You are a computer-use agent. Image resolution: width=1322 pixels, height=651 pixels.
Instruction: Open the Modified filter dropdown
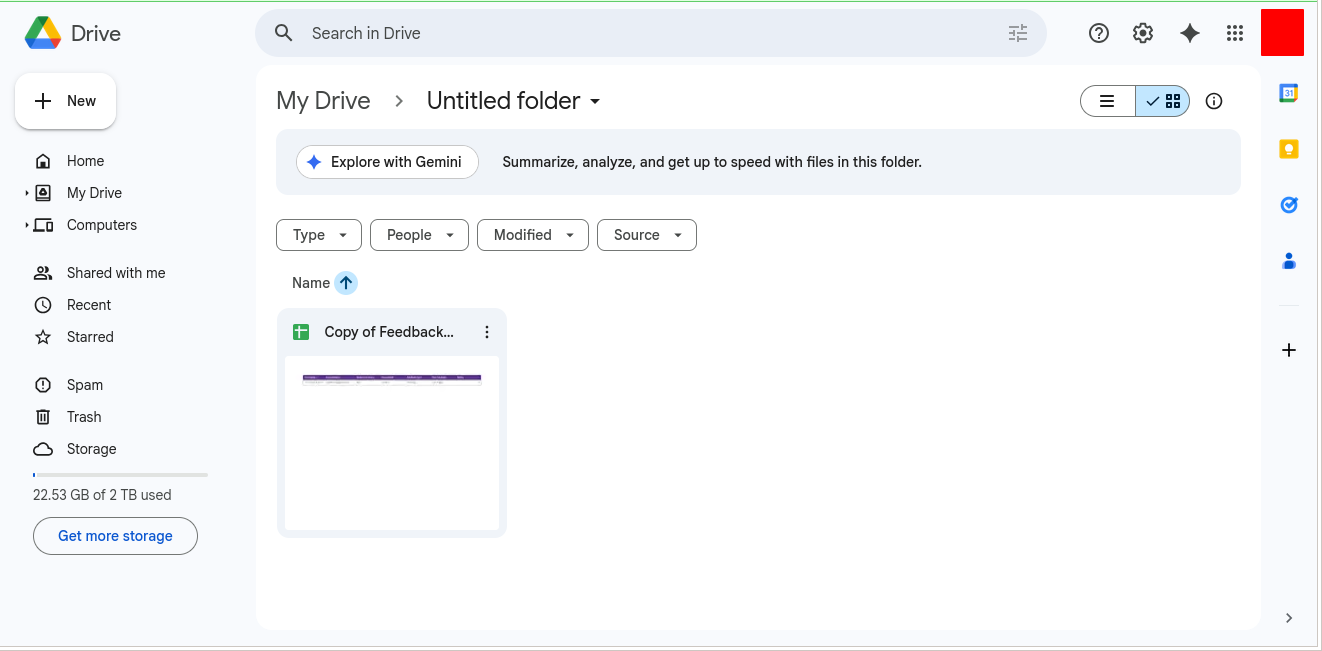[532, 234]
